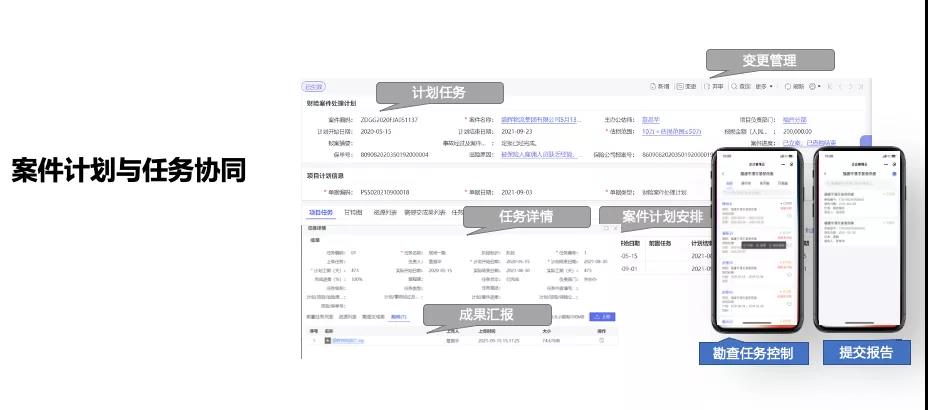Switch to the 甘特图 tab
The image size is (928, 410).
point(353,212)
